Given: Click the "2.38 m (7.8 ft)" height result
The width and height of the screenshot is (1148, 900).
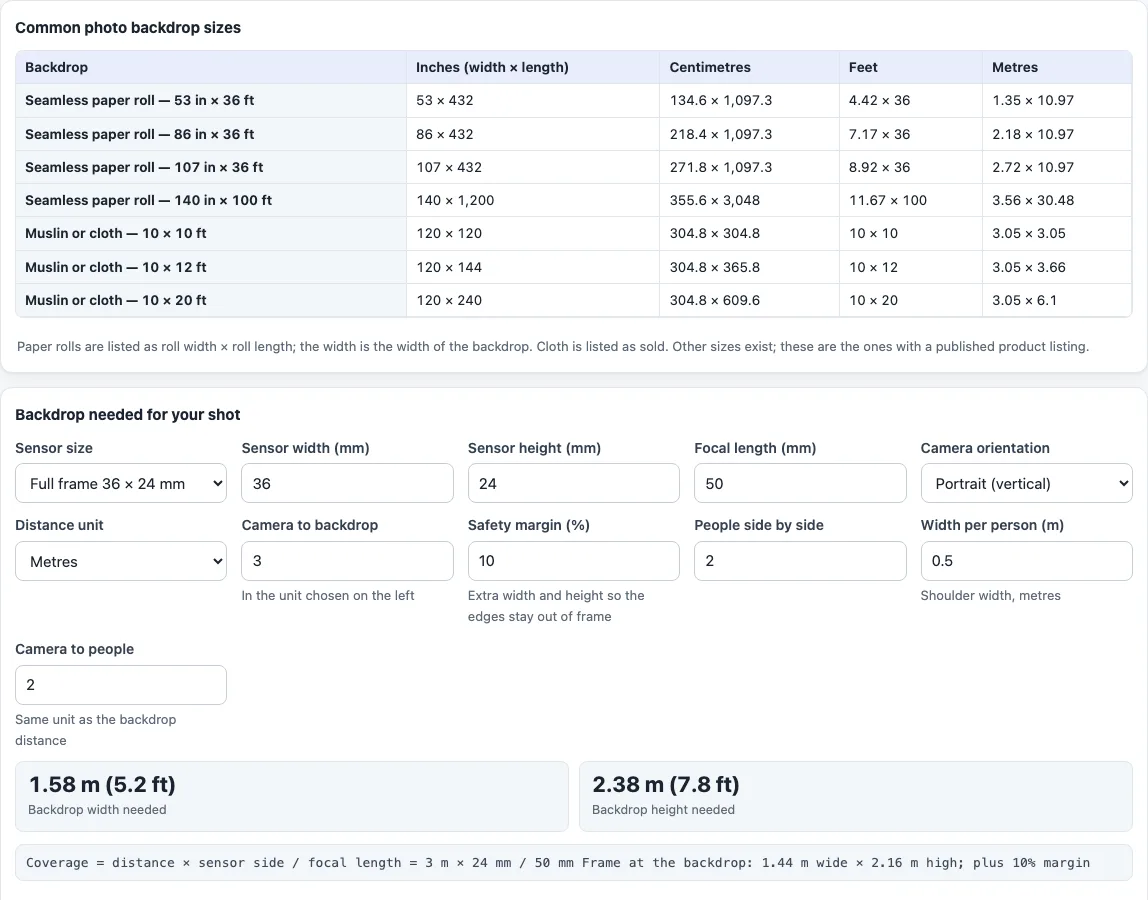Looking at the screenshot, I should coord(666,784).
